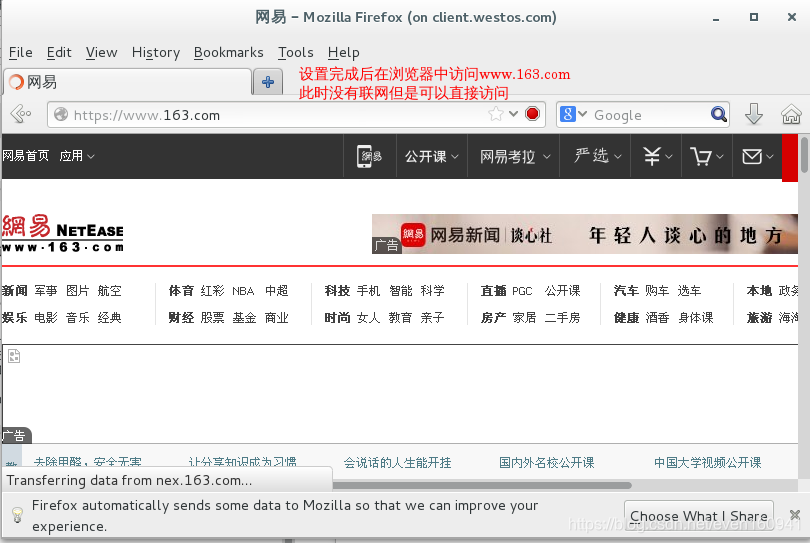This screenshot has width=810, height=543.
Task: Open the 国内外名校公开课 link
Action: click(x=547, y=462)
